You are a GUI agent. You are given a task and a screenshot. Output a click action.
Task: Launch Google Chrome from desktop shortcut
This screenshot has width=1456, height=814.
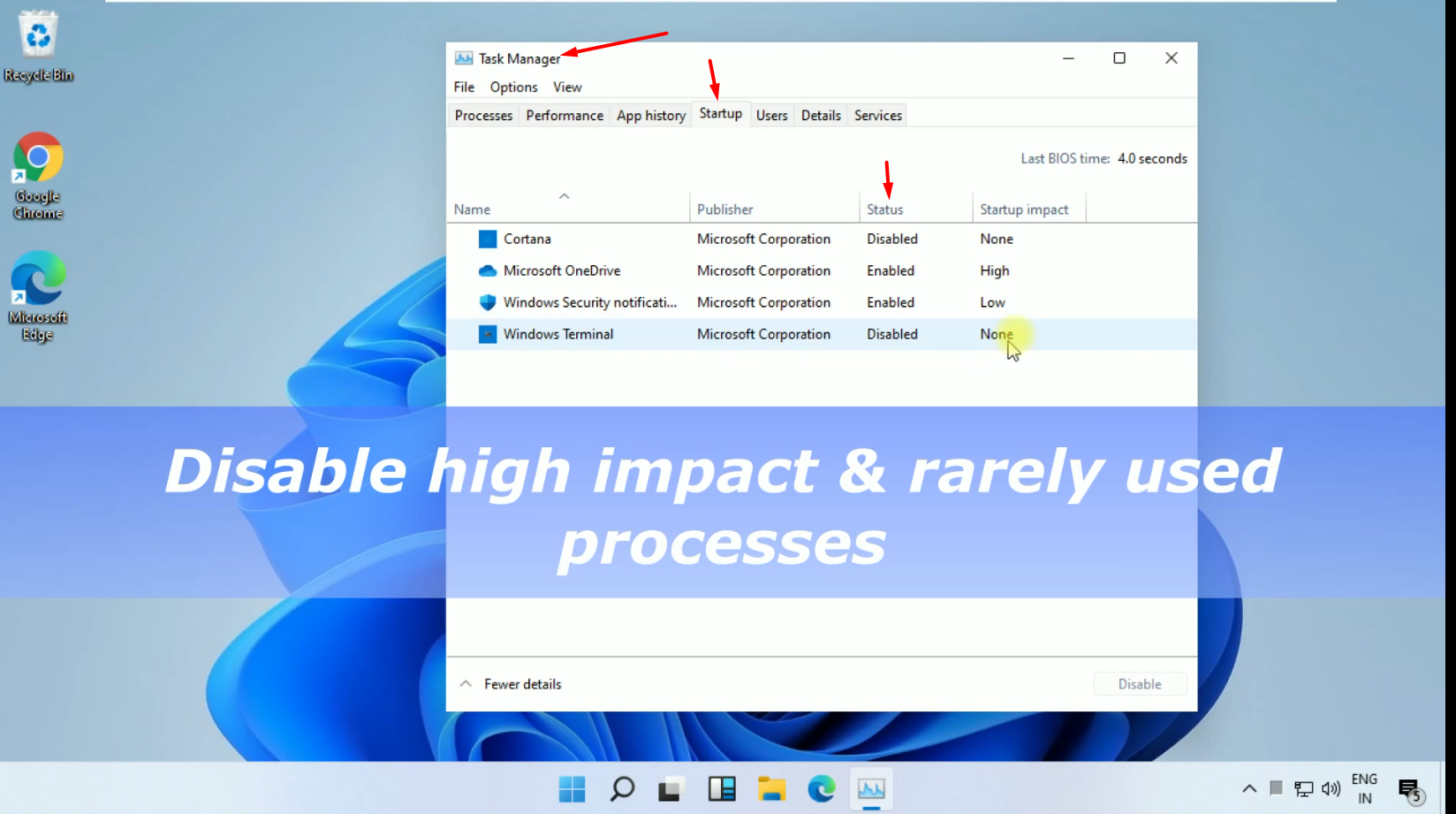(38, 175)
